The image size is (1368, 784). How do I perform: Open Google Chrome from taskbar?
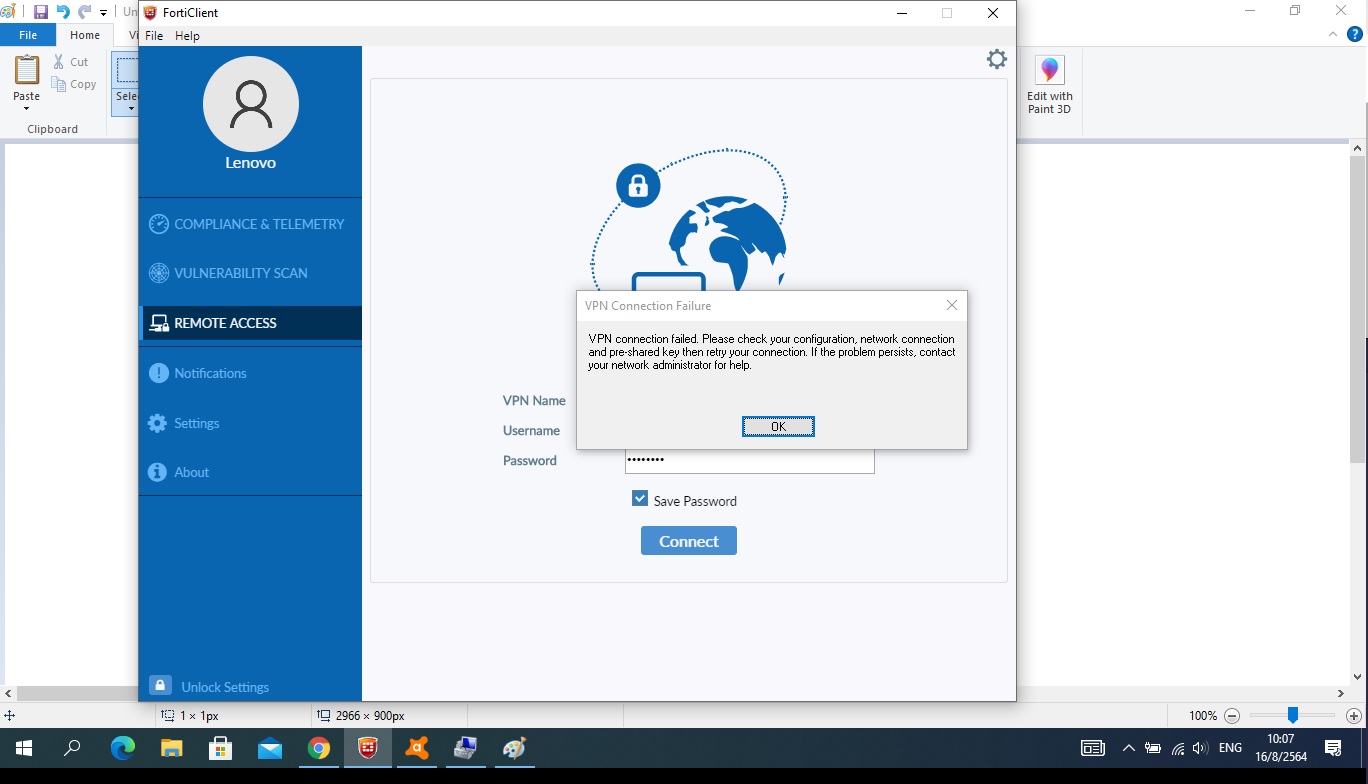coord(319,748)
